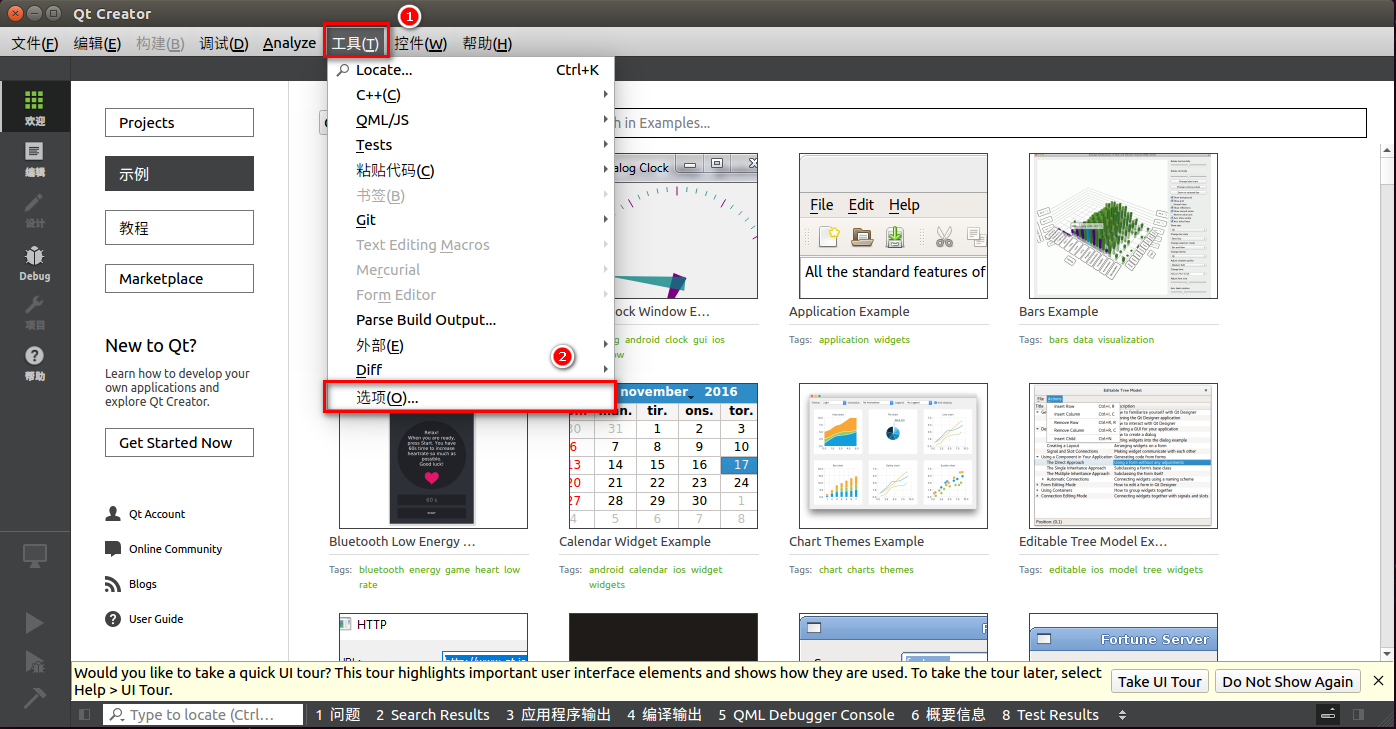This screenshot has height=729, width=1396.
Task: Open Application Example thumbnail
Action: point(893,226)
